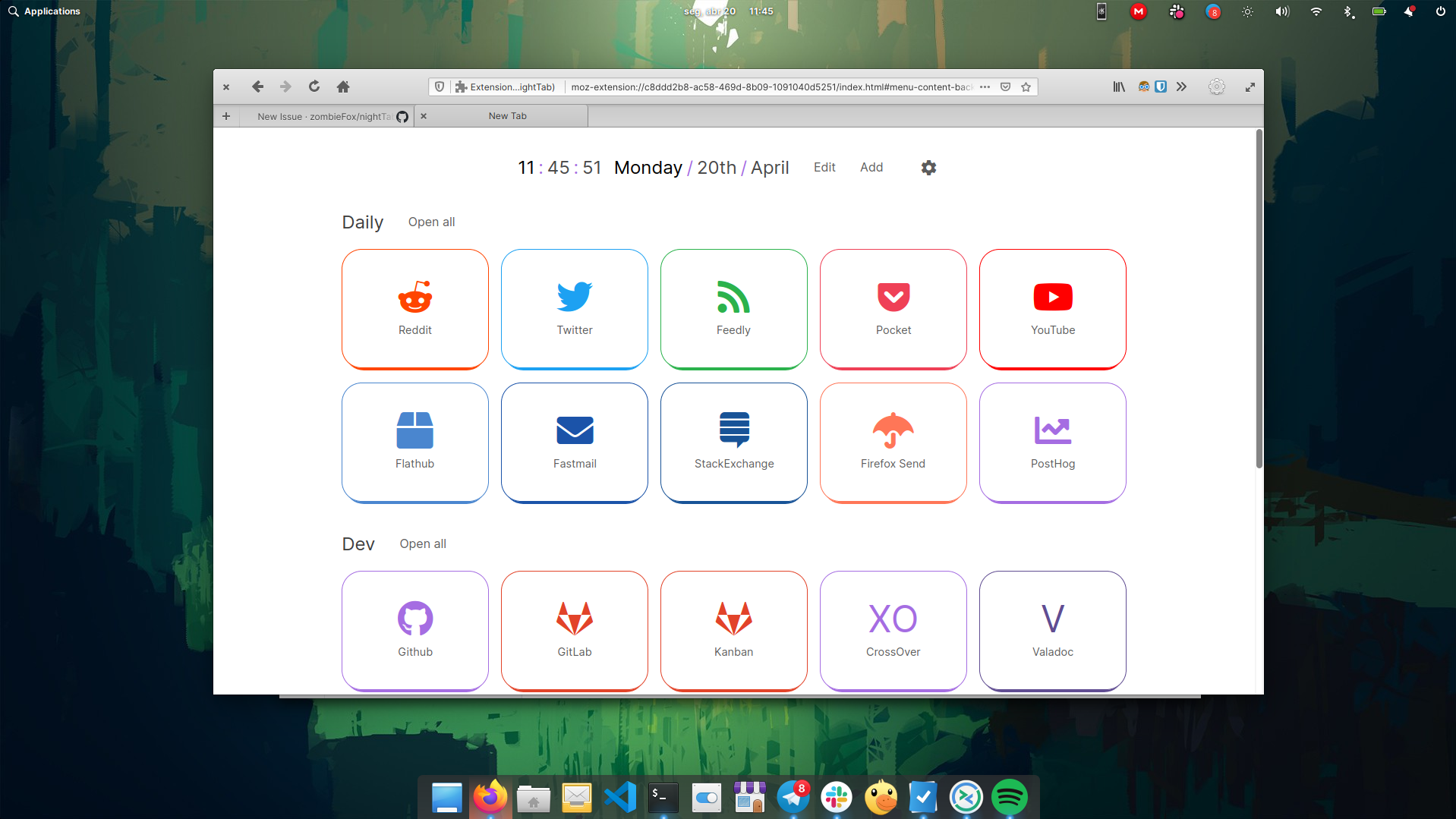The height and width of the screenshot is (819, 1456).
Task: Close the New Tab tab
Action: (x=424, y=116)
